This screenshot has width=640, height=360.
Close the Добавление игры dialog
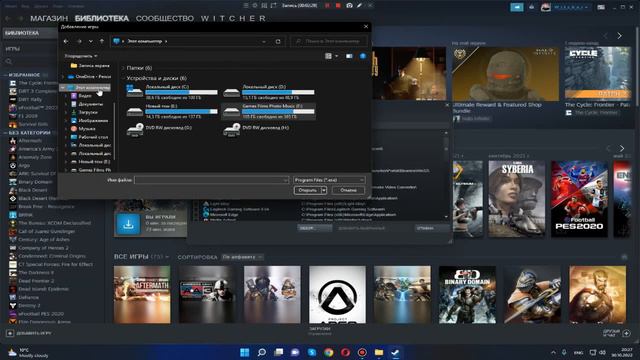[x=366, y=27]
